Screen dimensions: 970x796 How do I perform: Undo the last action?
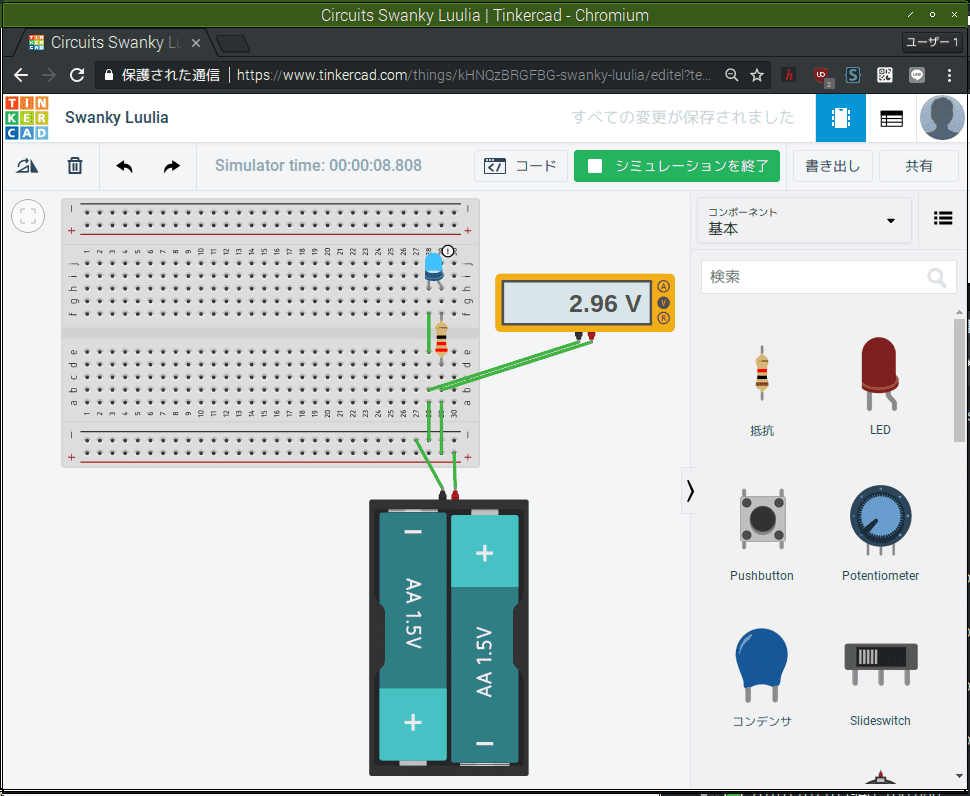click(124, 166)
